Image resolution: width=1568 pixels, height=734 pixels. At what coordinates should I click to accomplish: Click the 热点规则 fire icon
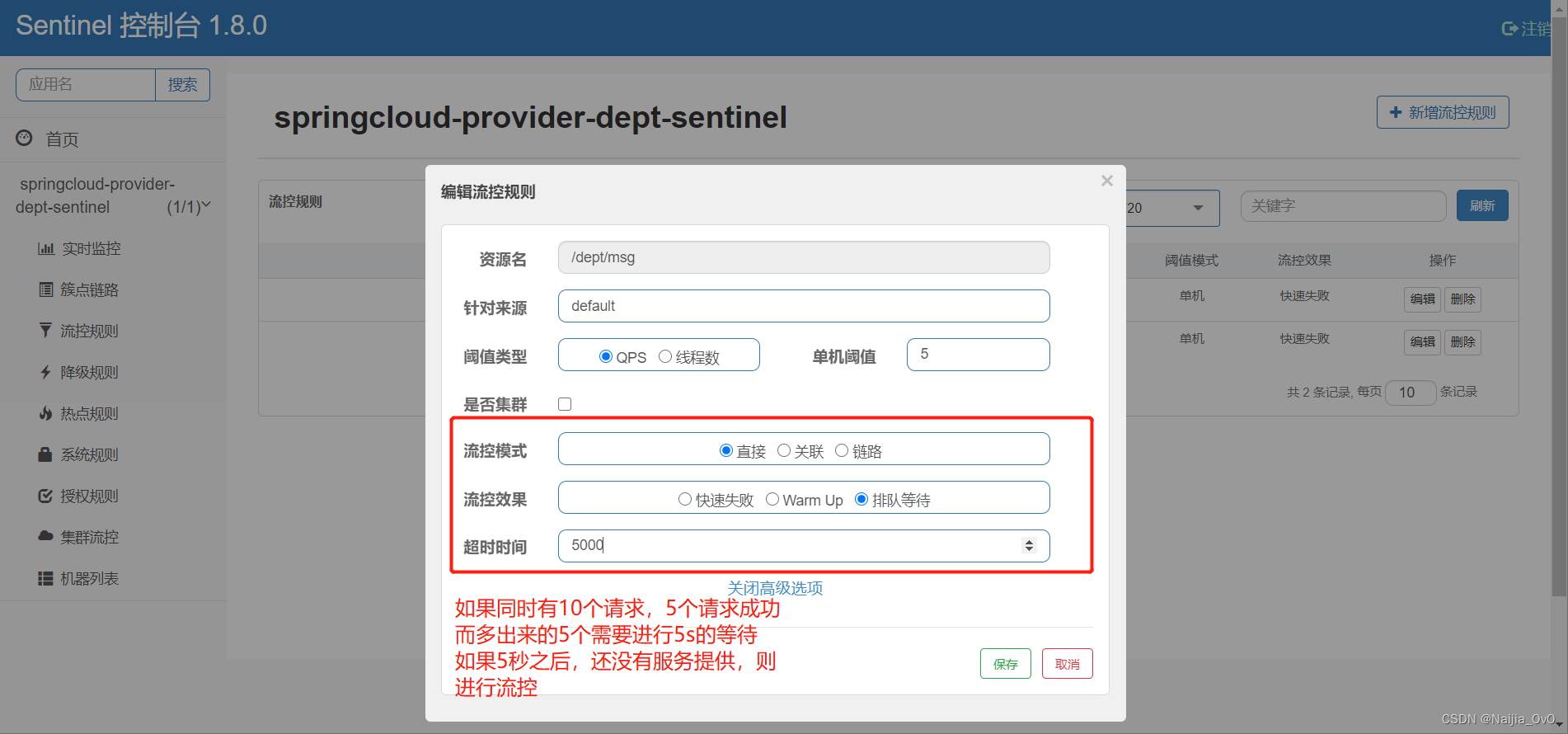[x=46, y=413]
